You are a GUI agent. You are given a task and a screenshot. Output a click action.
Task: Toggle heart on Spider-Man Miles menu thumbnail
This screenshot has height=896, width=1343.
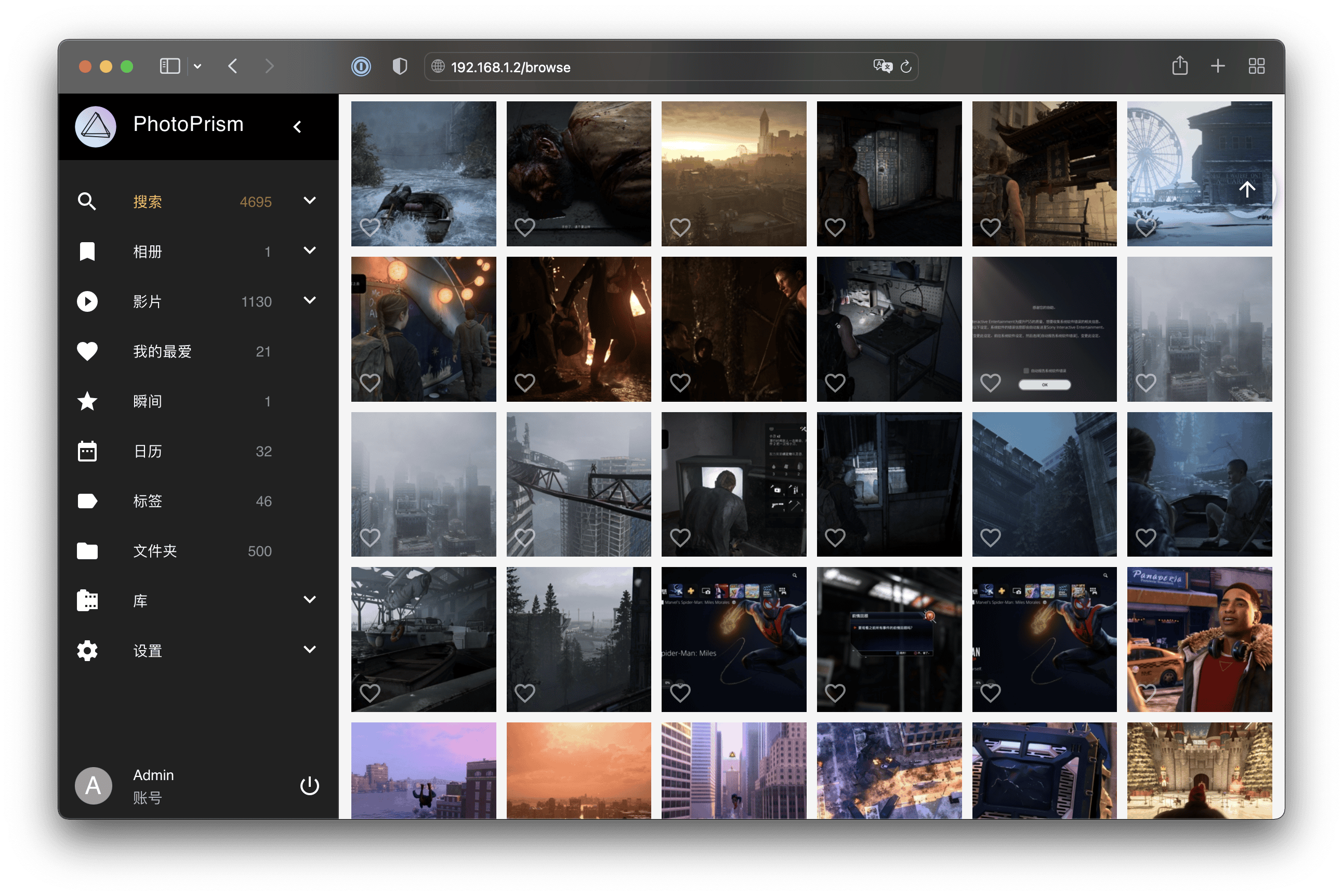pyautogui.click(x=680, y=693)
